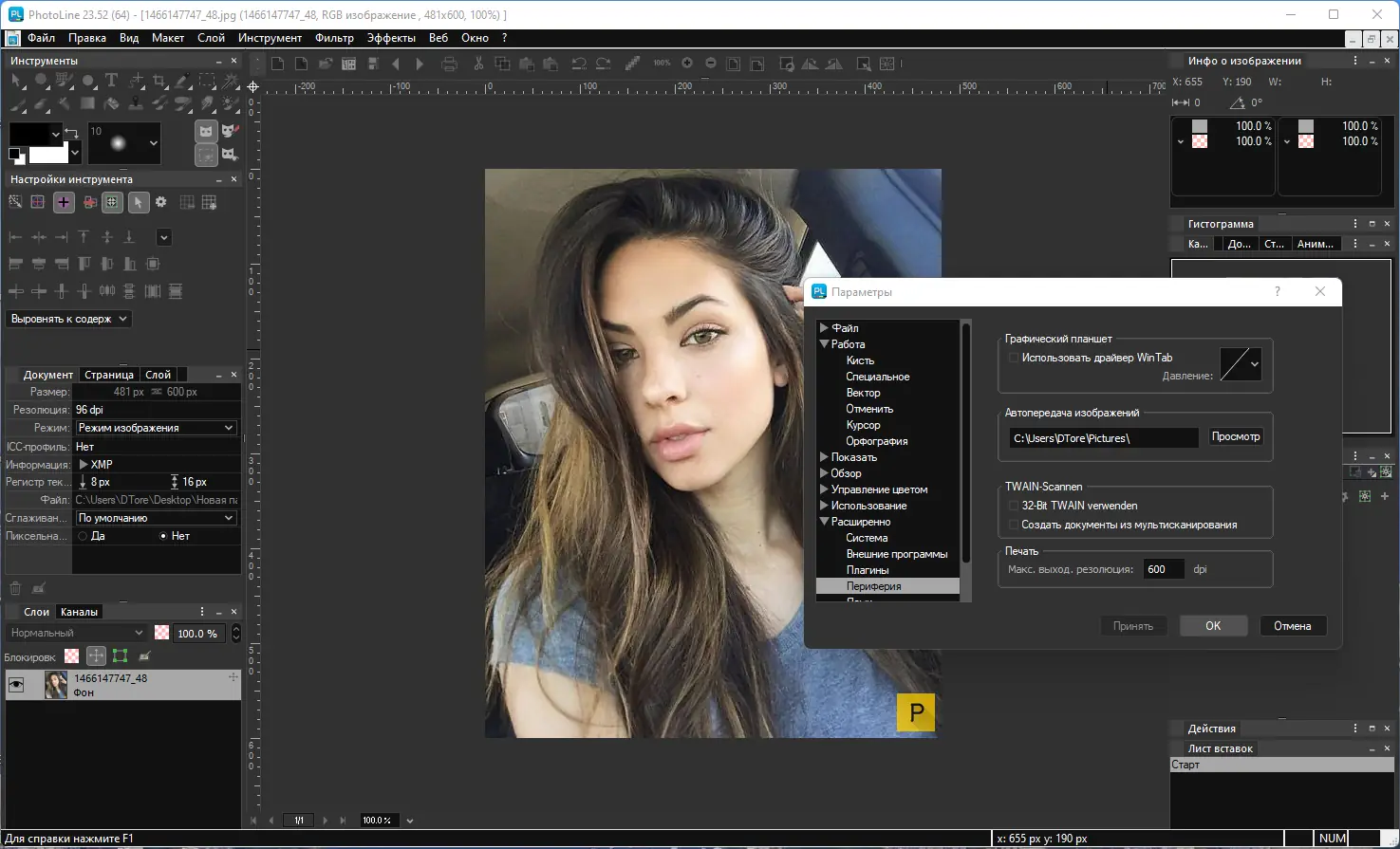Select the Text tool in Инструменты panel

[111, 81]
